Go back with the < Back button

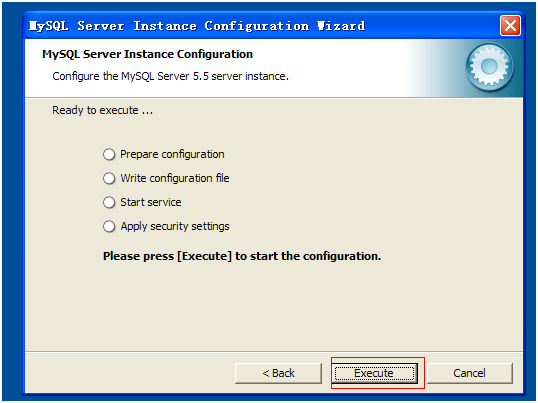click(x=278, y=373)
